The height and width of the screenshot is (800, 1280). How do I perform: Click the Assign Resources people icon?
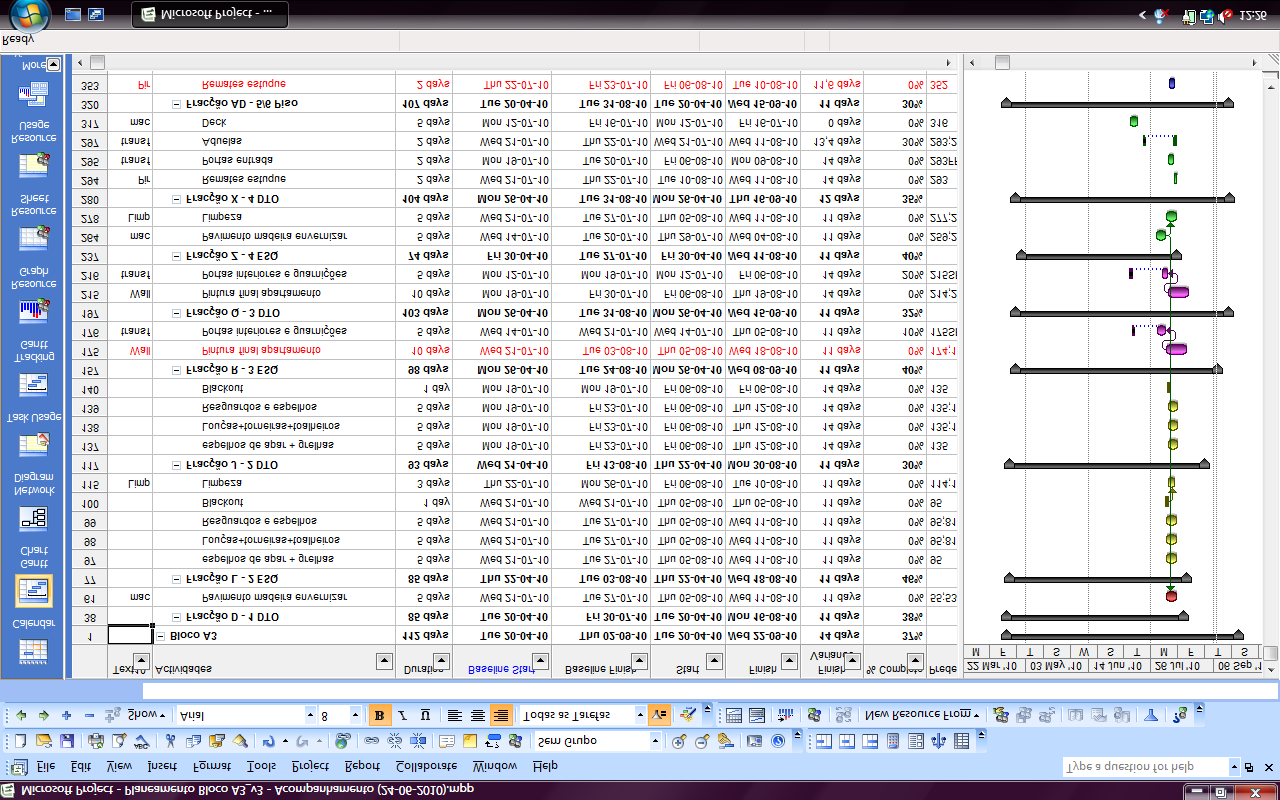pos(515,741)
